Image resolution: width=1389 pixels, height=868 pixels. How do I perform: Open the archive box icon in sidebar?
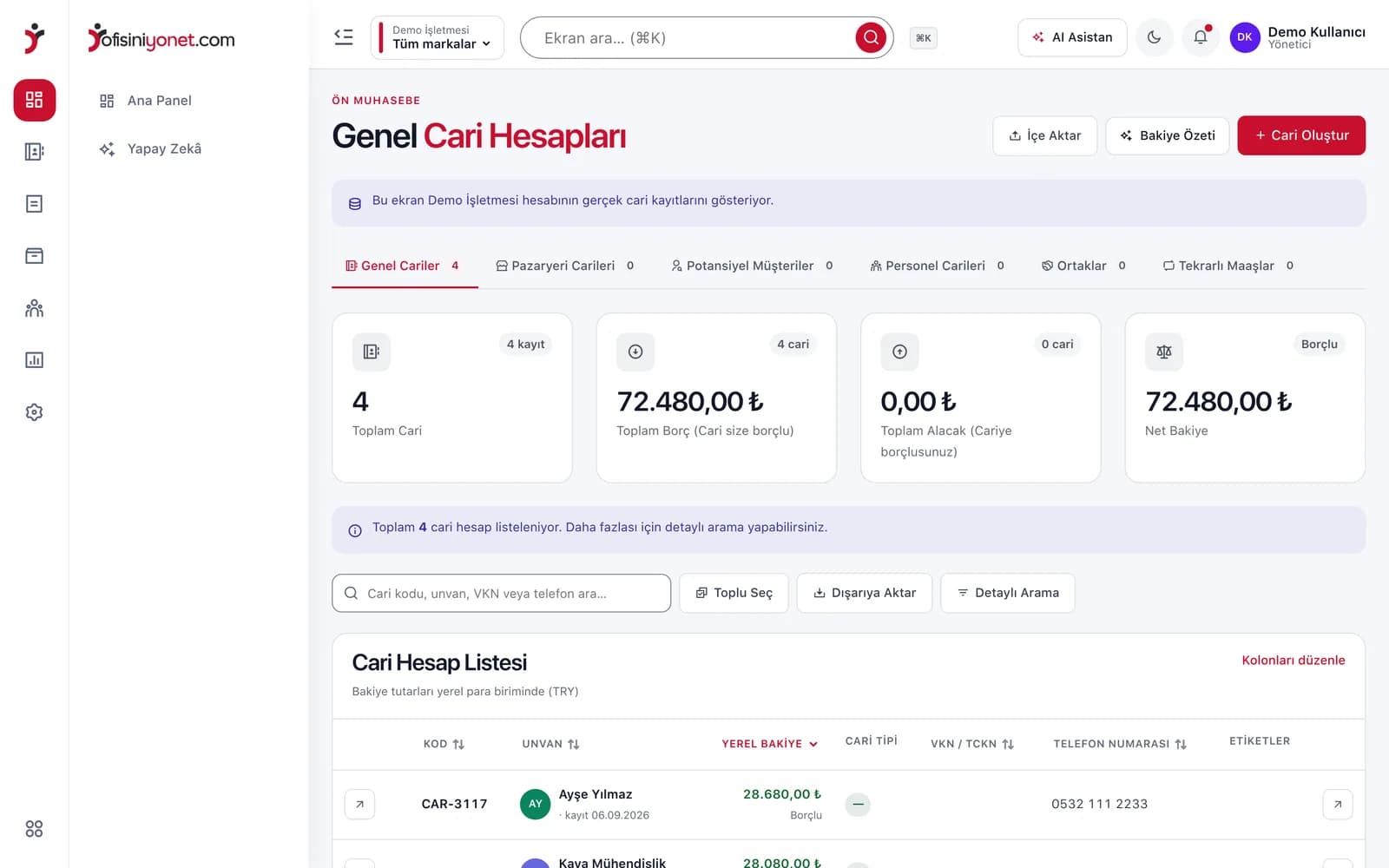35,256
